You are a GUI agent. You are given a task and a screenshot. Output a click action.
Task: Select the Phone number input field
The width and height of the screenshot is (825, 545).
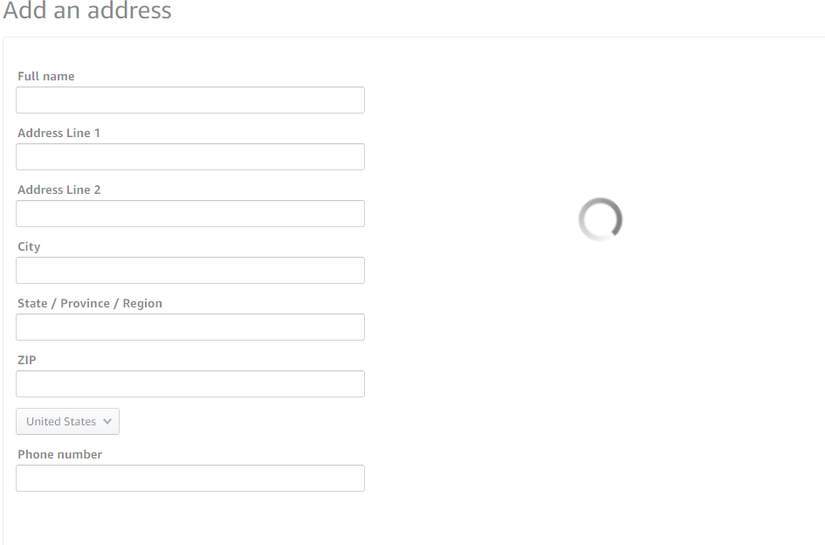tap(190, 478)
